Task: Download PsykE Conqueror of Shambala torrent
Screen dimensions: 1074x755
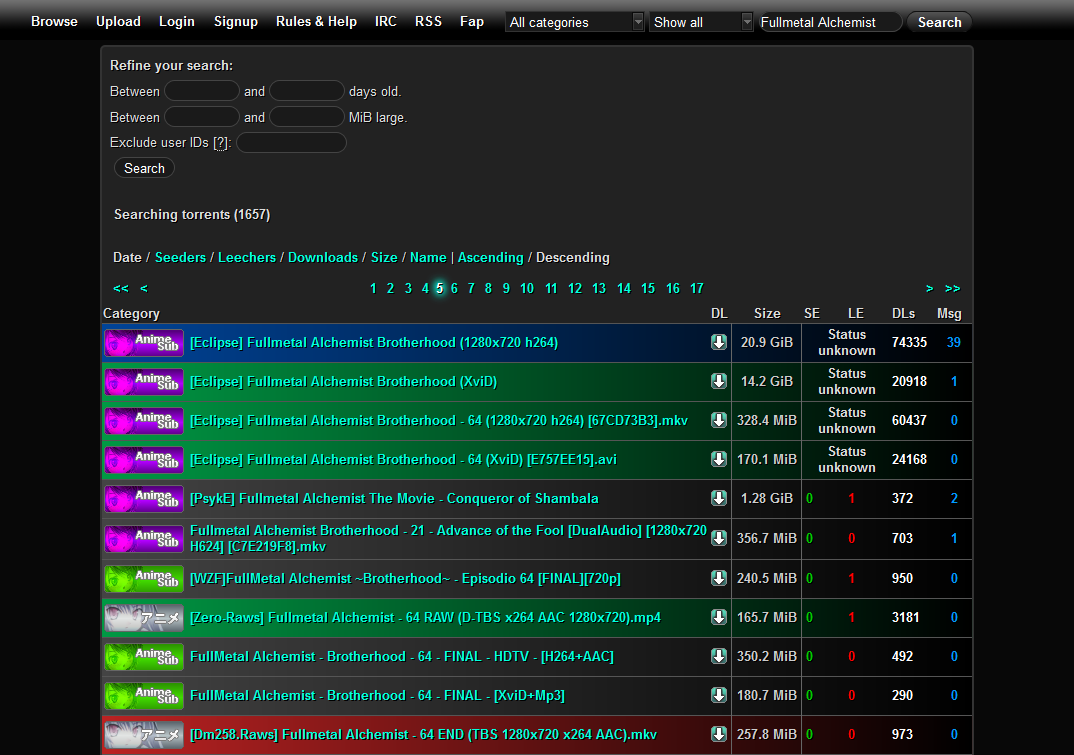Action: 719,498
